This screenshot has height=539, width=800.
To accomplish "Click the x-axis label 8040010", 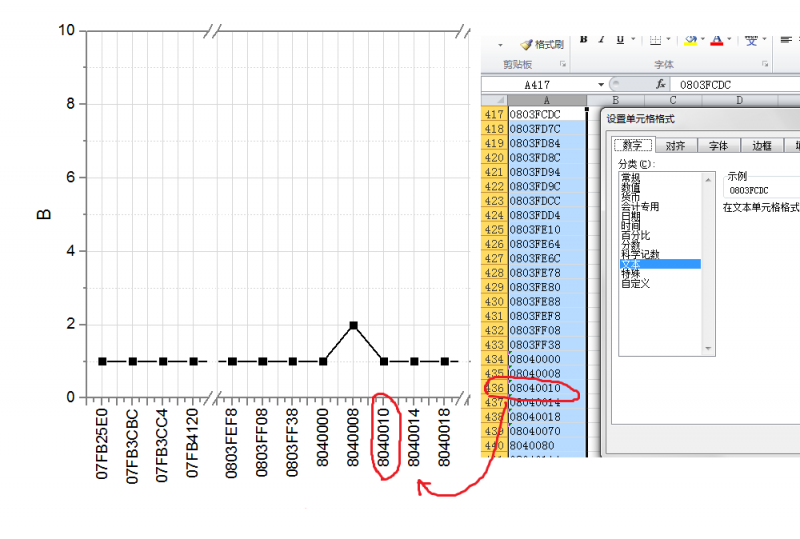I will 383,437.
